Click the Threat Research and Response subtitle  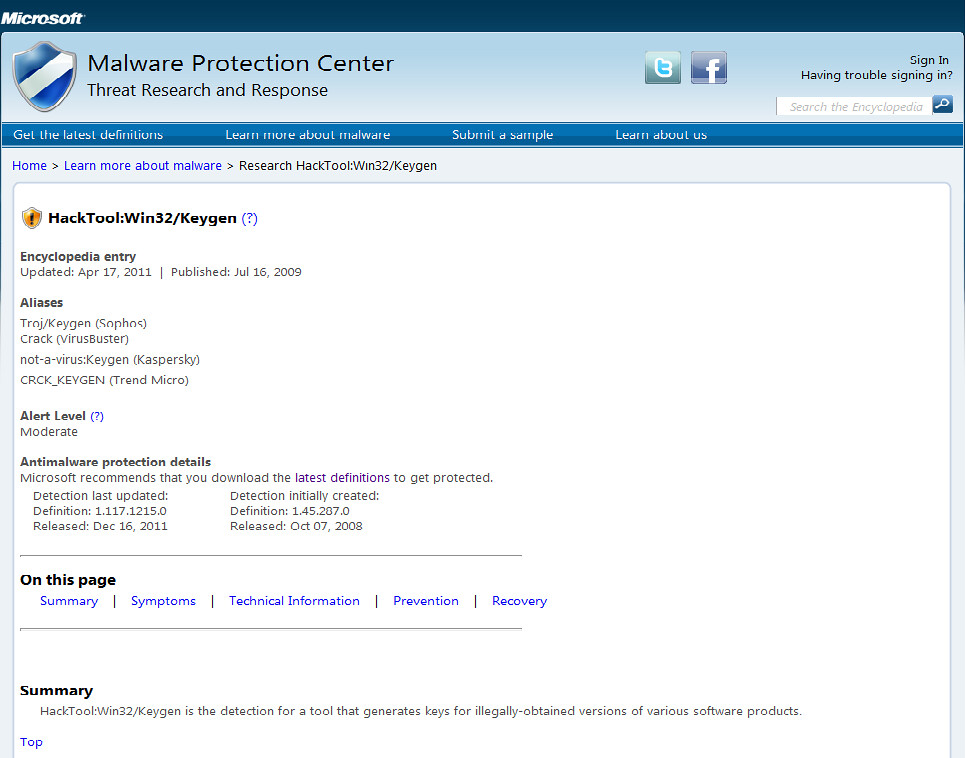[207, 90]
